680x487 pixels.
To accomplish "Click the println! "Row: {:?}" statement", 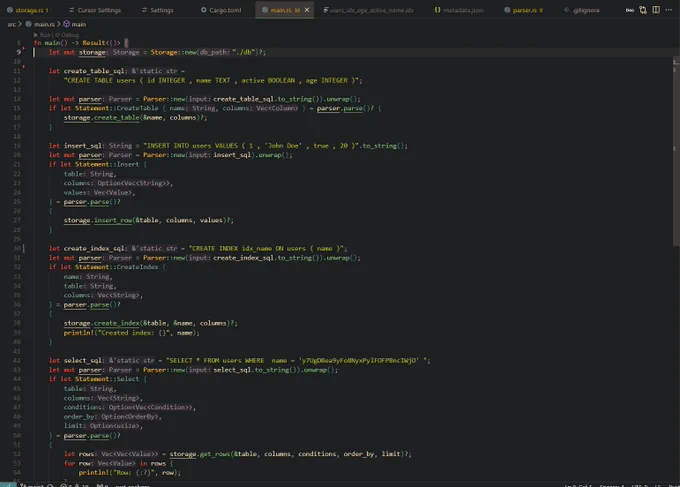I will coord(129,473).
